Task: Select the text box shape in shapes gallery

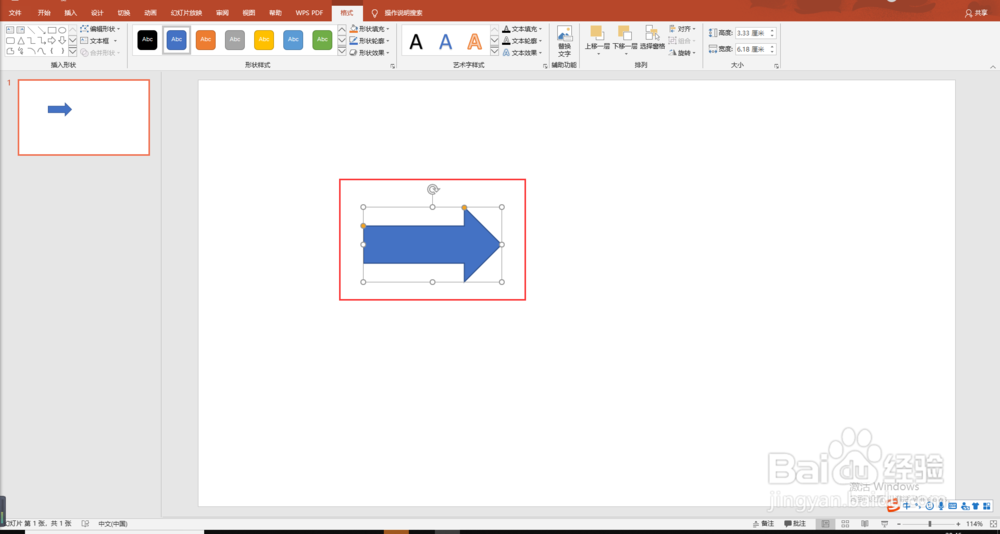Action: pos(10,30)
